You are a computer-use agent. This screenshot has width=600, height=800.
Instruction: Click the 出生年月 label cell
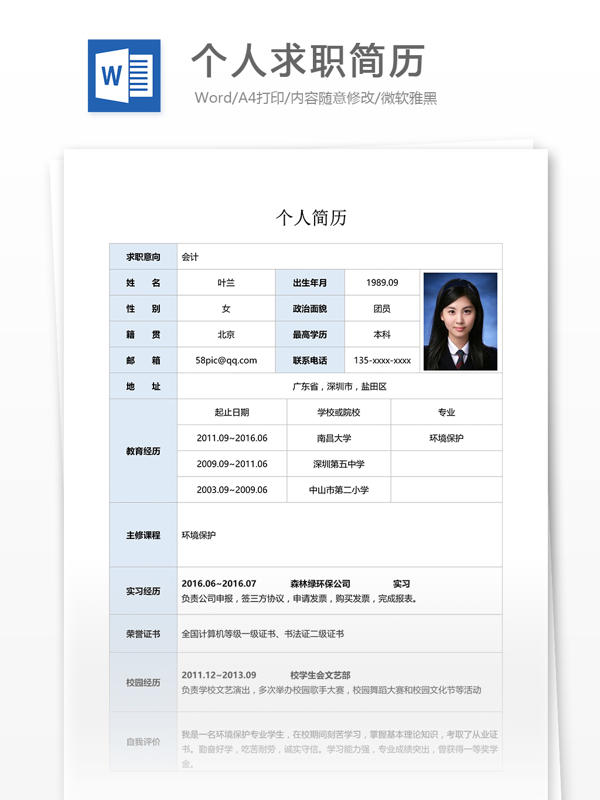[310, 283]
